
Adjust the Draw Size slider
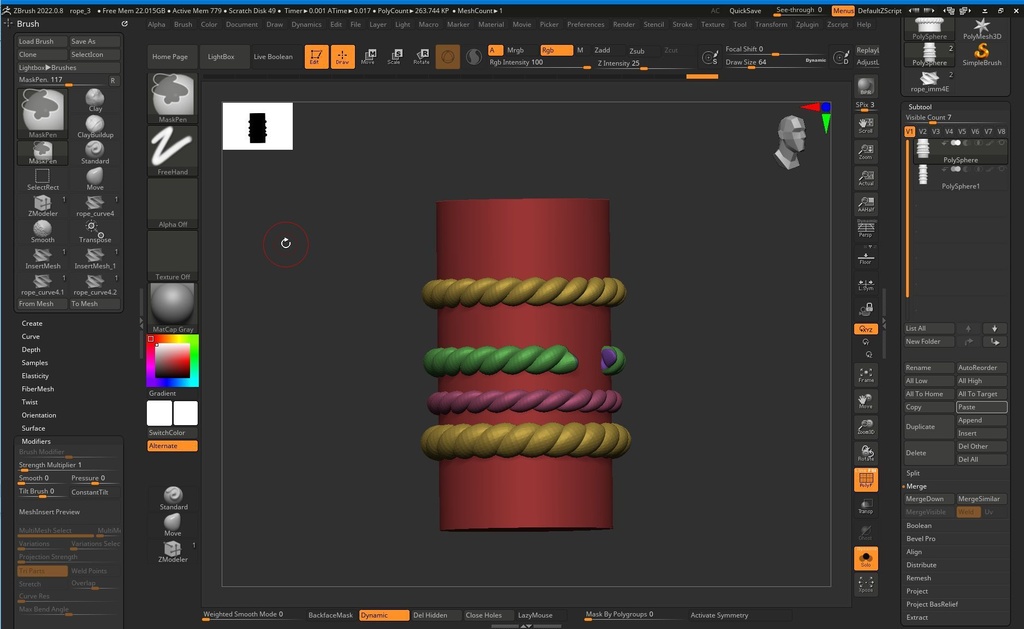click(x=776, y=62)
